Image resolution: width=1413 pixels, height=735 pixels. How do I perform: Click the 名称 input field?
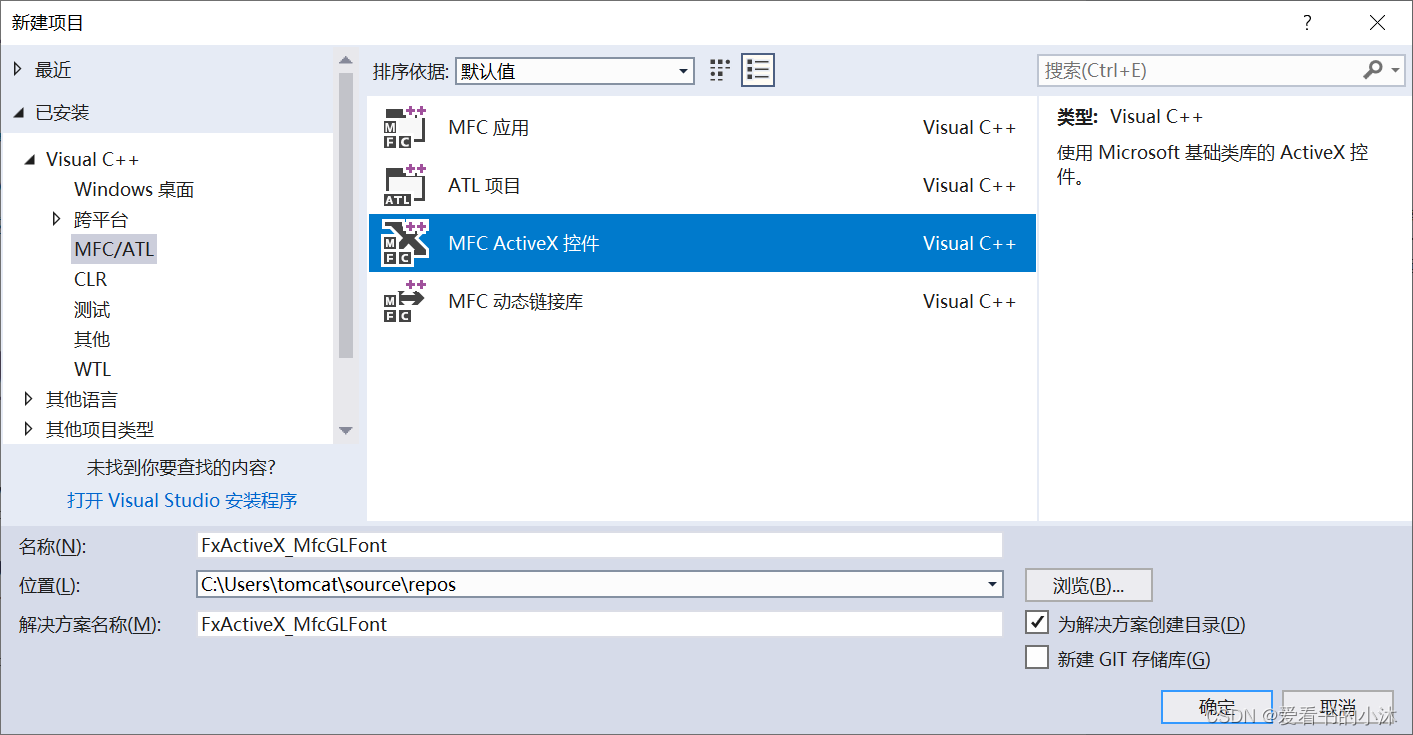[599, 545]
